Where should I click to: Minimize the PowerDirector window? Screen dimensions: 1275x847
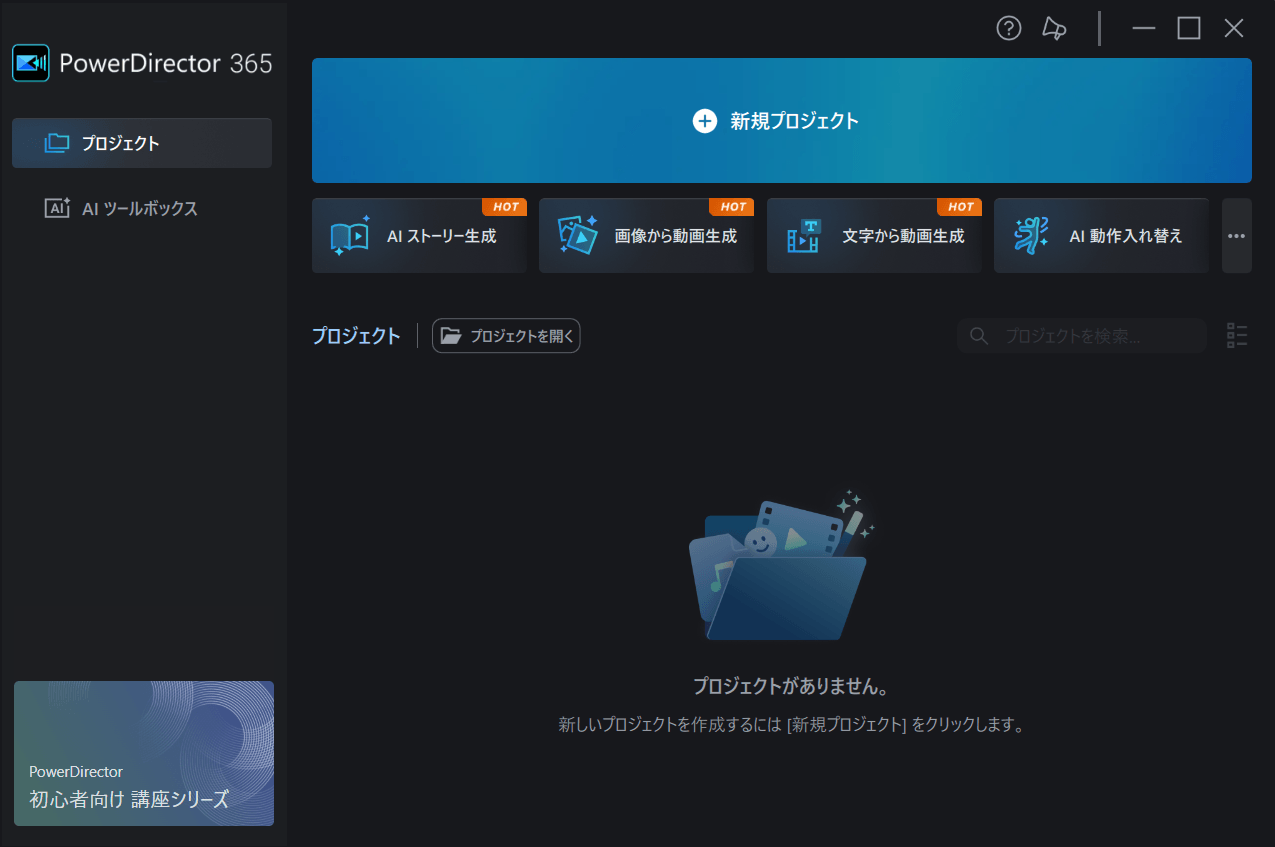click(1143, 29)
